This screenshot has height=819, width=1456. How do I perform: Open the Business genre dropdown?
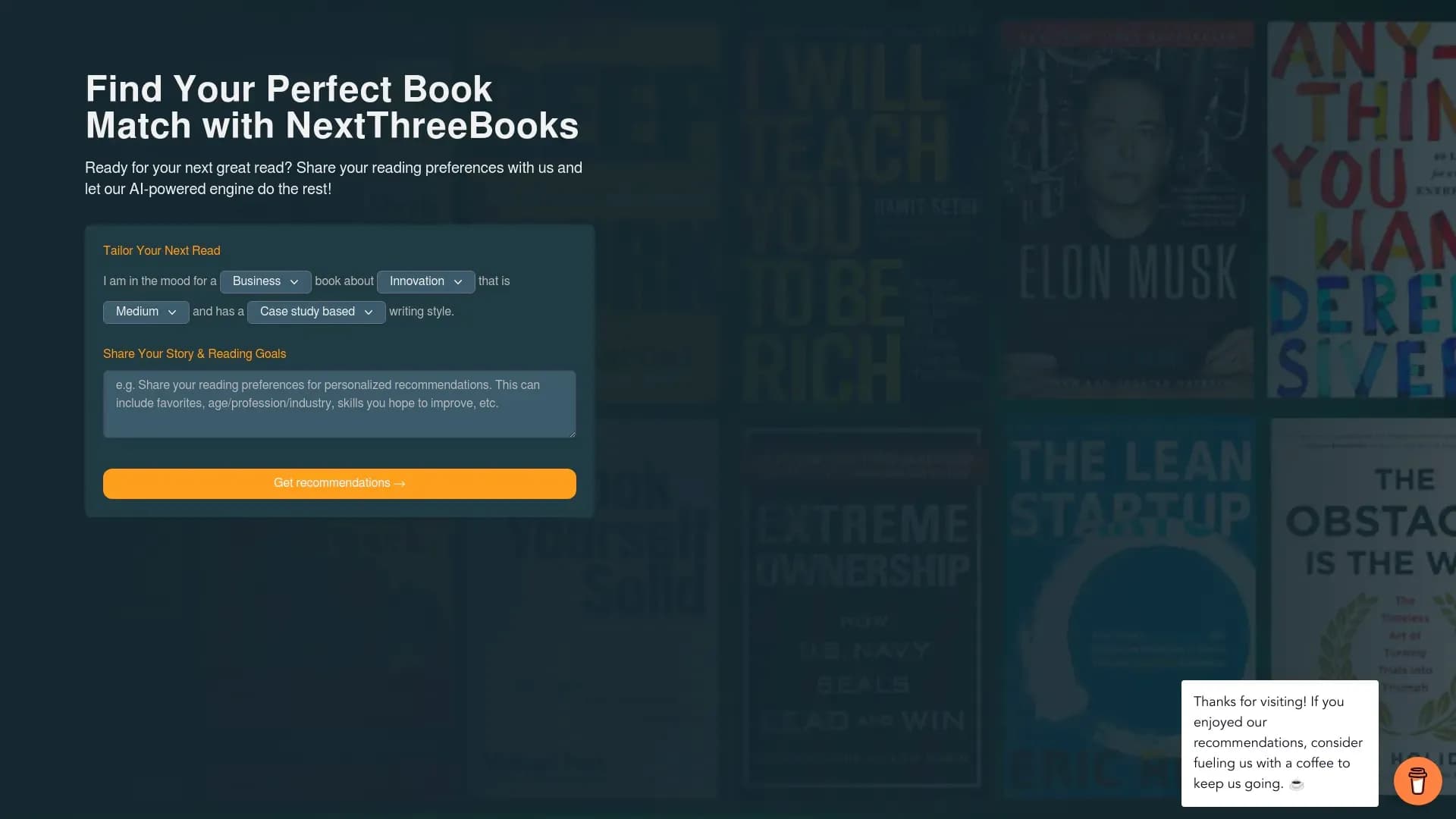265,281
